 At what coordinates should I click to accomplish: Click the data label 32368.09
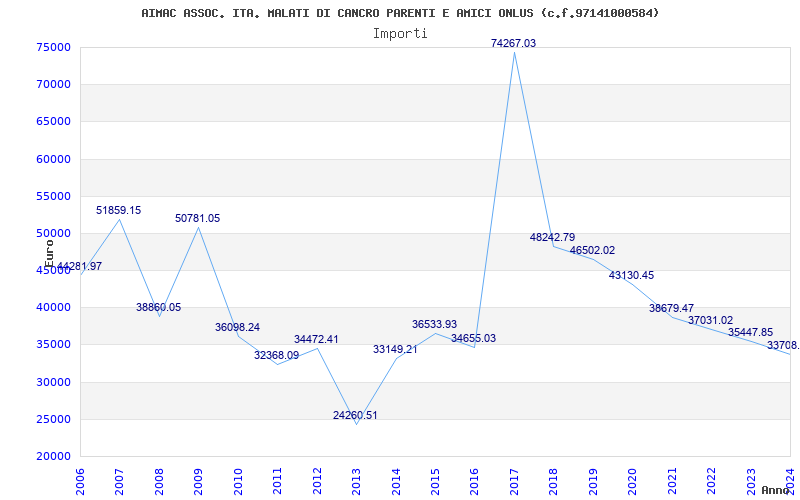277,356
